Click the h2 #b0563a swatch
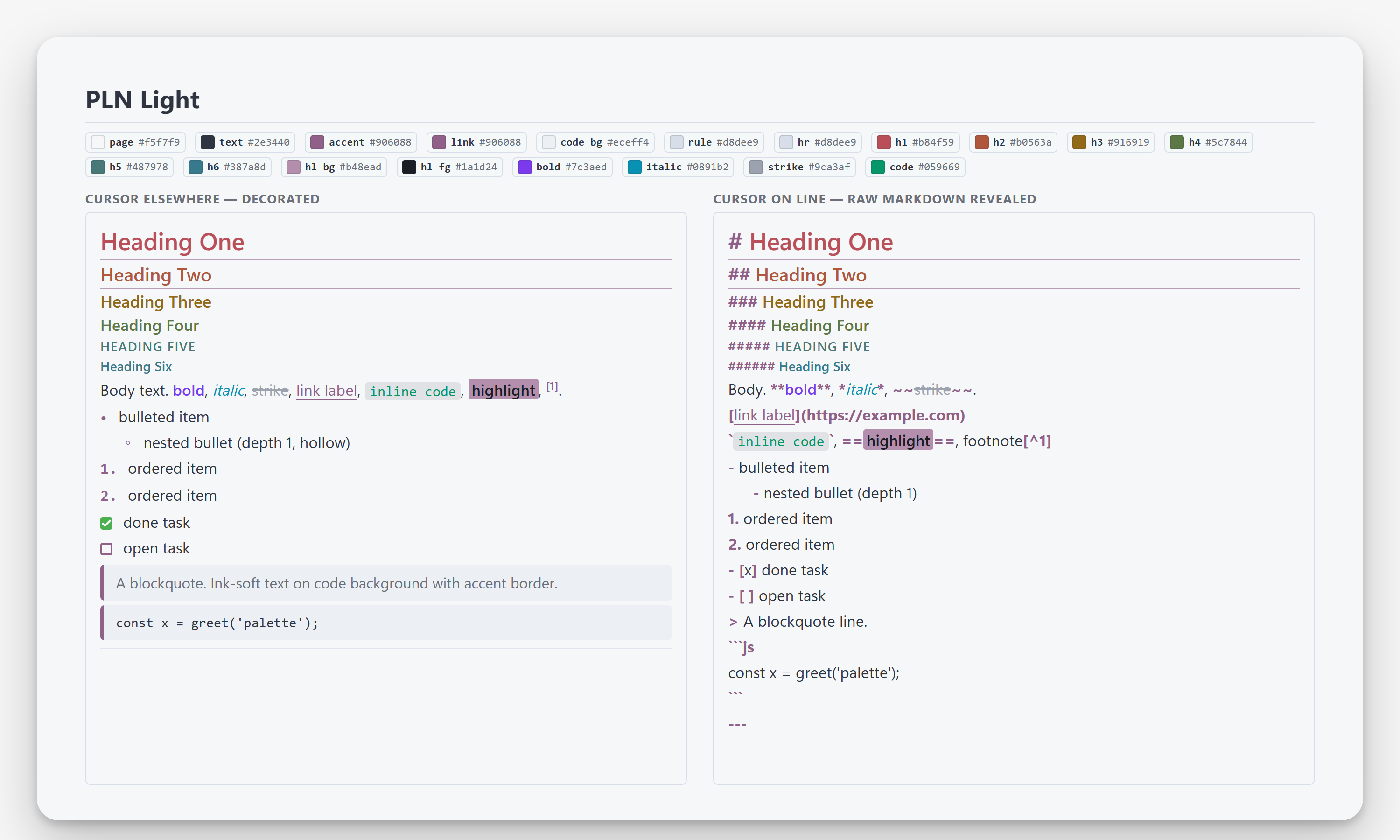This screenshot has height=840, width=1400. point(1014,142)
